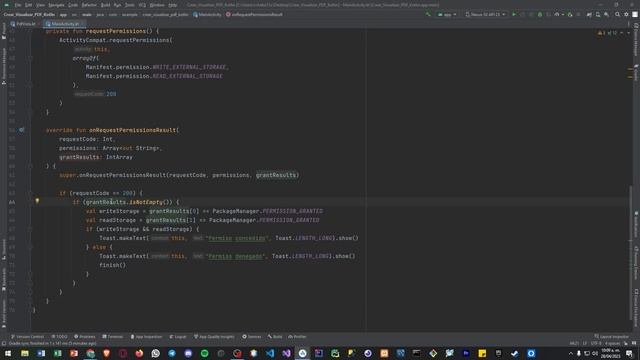Collapse the else block fold marker
The image size is (640, 360).
click(x=30, y=247)
